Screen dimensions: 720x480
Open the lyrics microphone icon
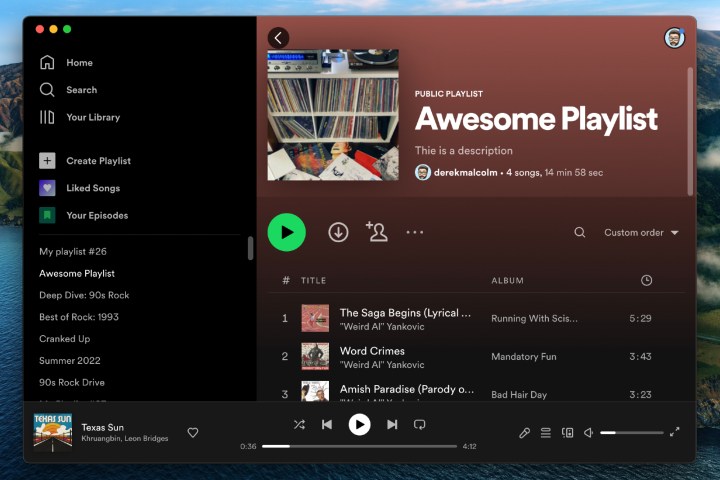524,432
